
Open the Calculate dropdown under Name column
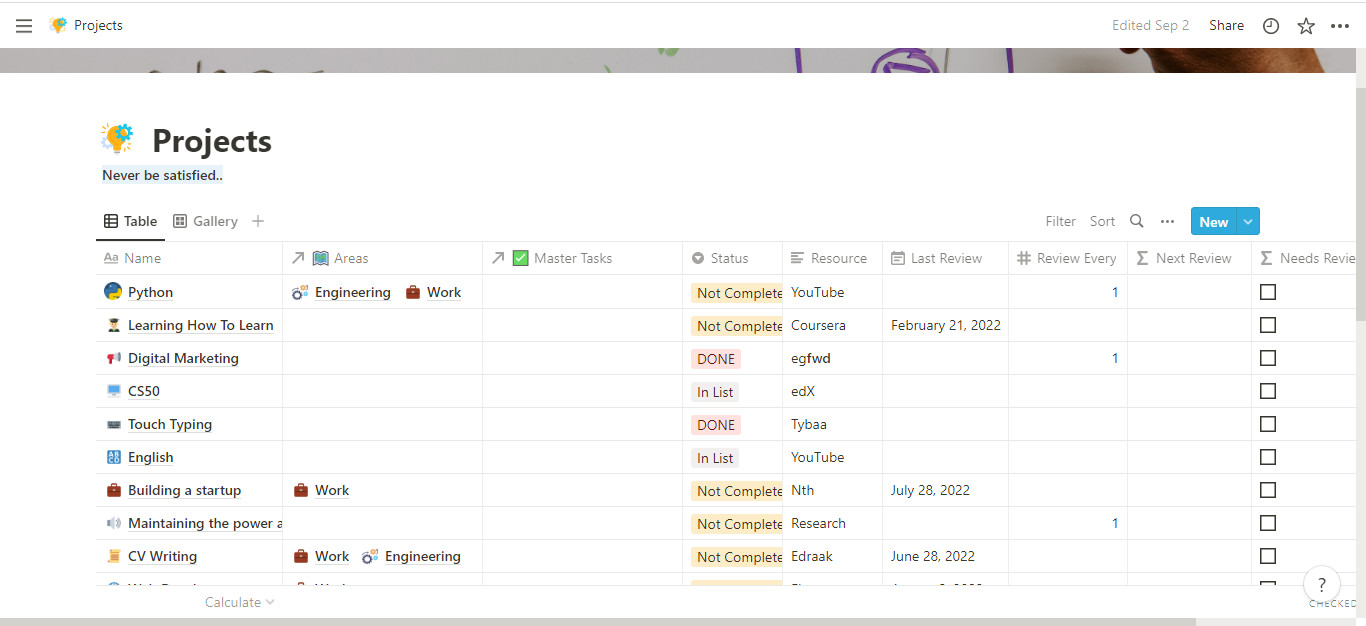tap(239, 602)
